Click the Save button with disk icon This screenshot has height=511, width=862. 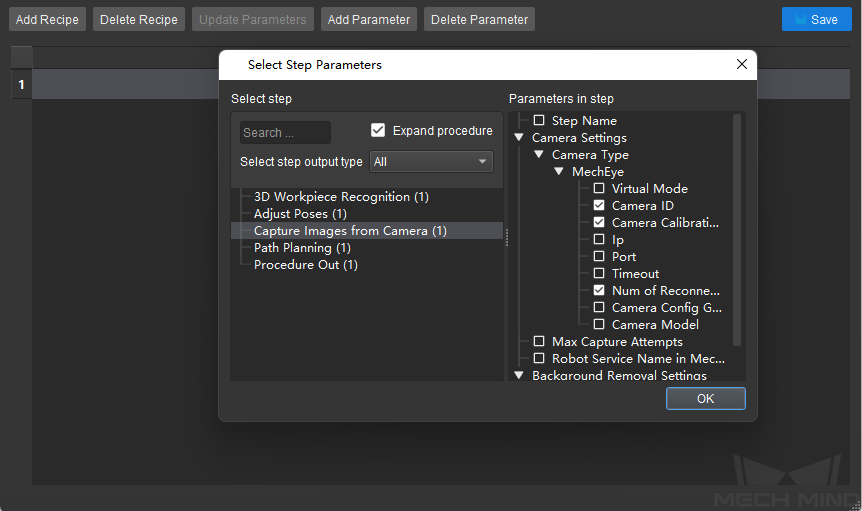(x=816, y=19)
